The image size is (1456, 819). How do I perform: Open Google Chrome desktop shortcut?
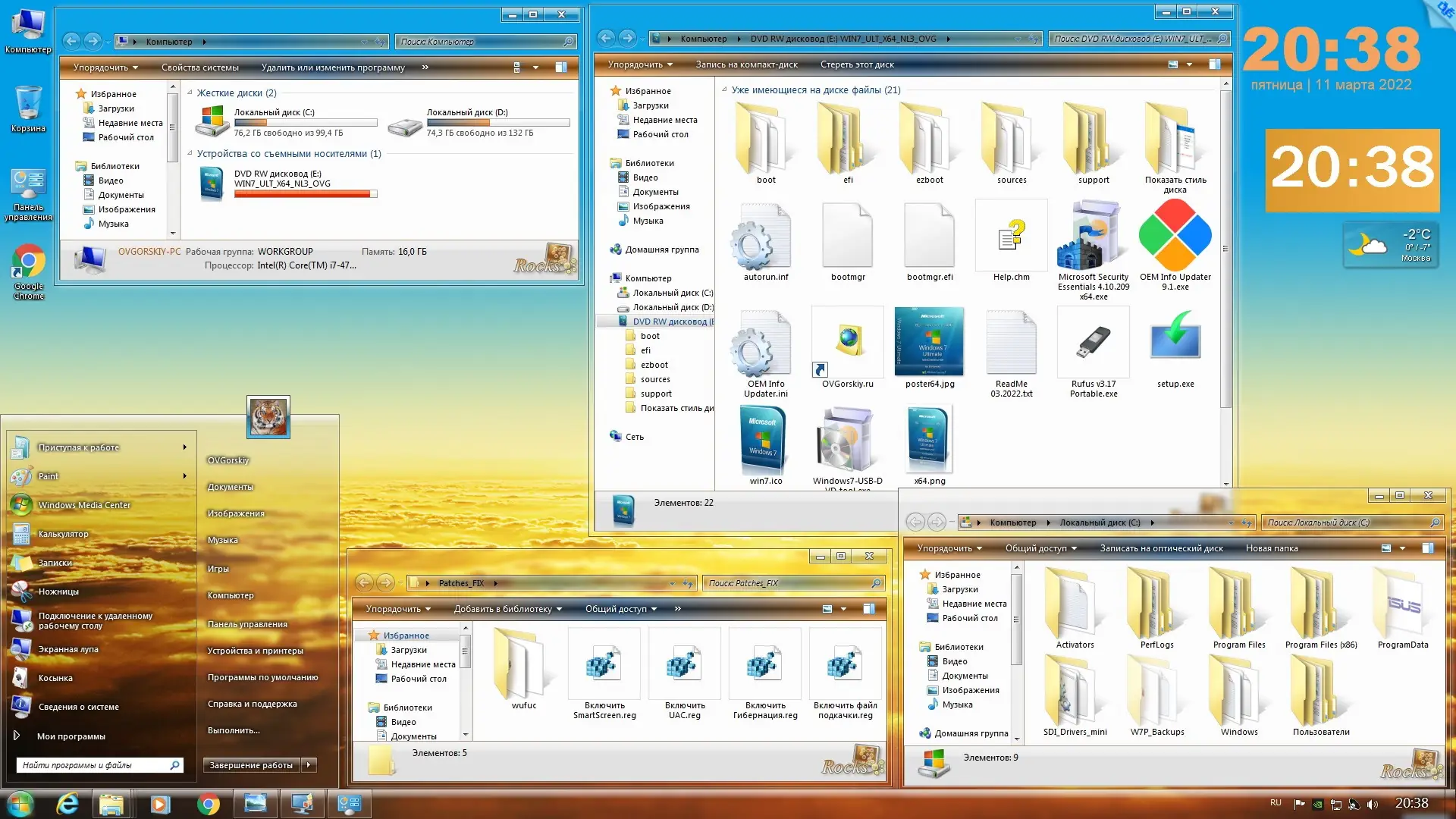click(28, 263)
